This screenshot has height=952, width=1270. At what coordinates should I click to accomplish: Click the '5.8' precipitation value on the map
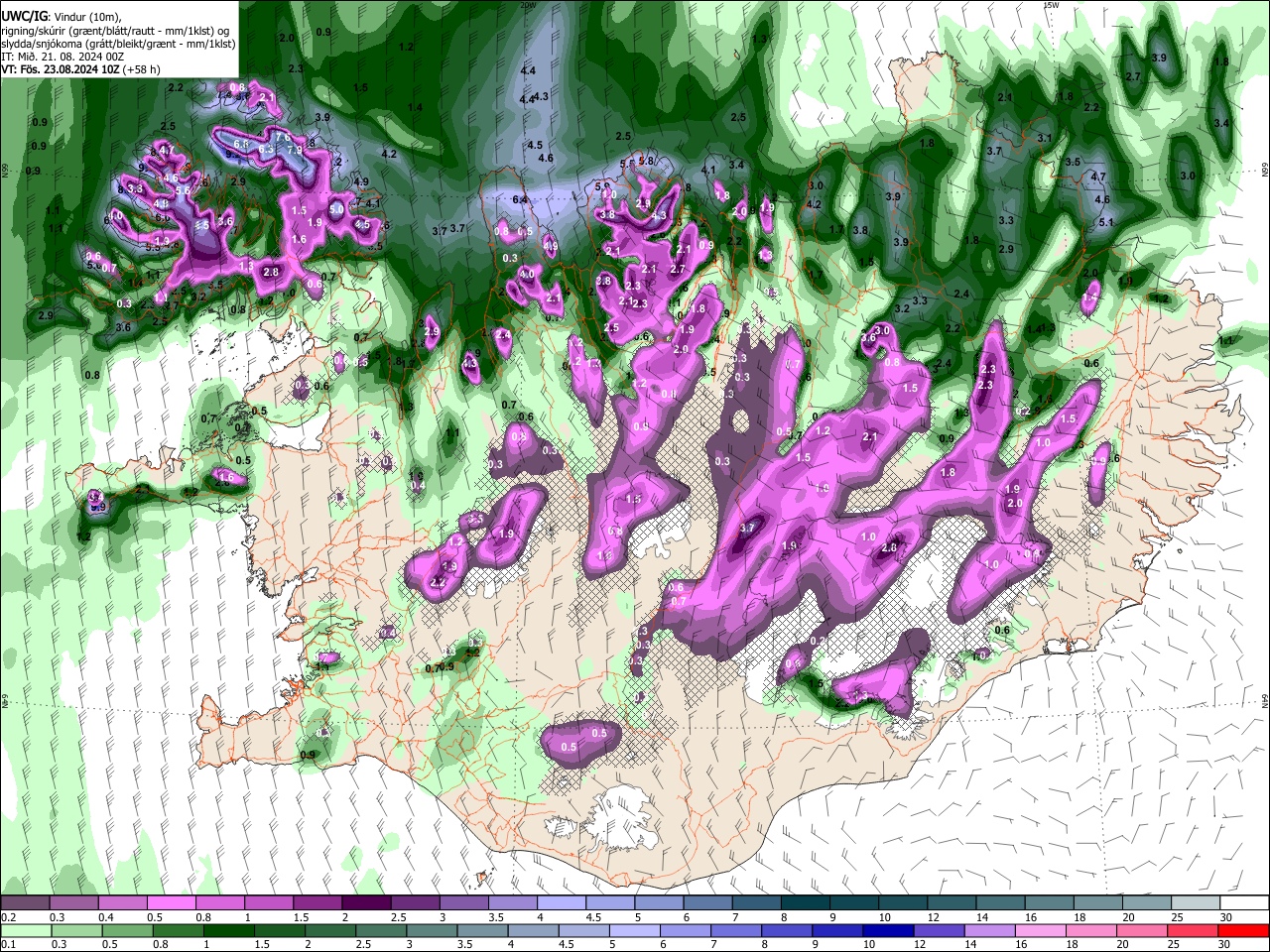click(x=647, y=161)
